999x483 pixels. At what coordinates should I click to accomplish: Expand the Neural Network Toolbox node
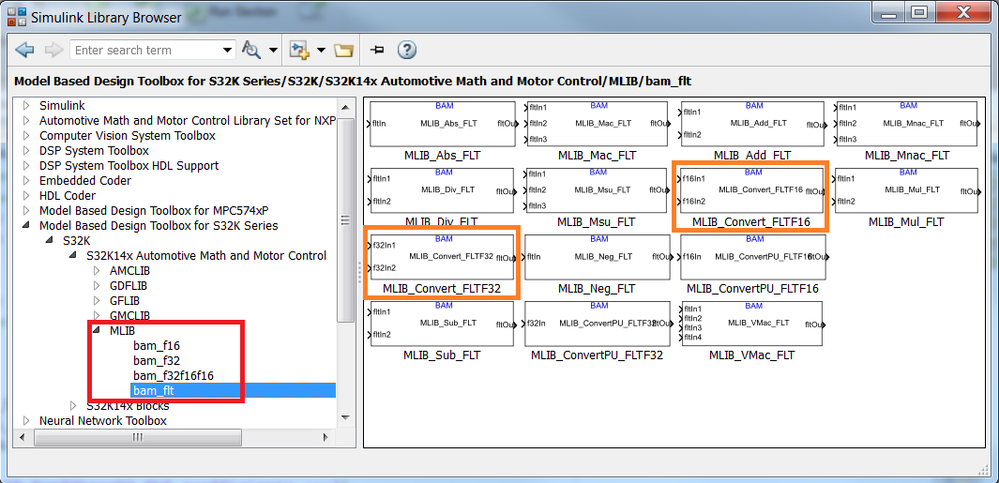click(x=26, y=421)
